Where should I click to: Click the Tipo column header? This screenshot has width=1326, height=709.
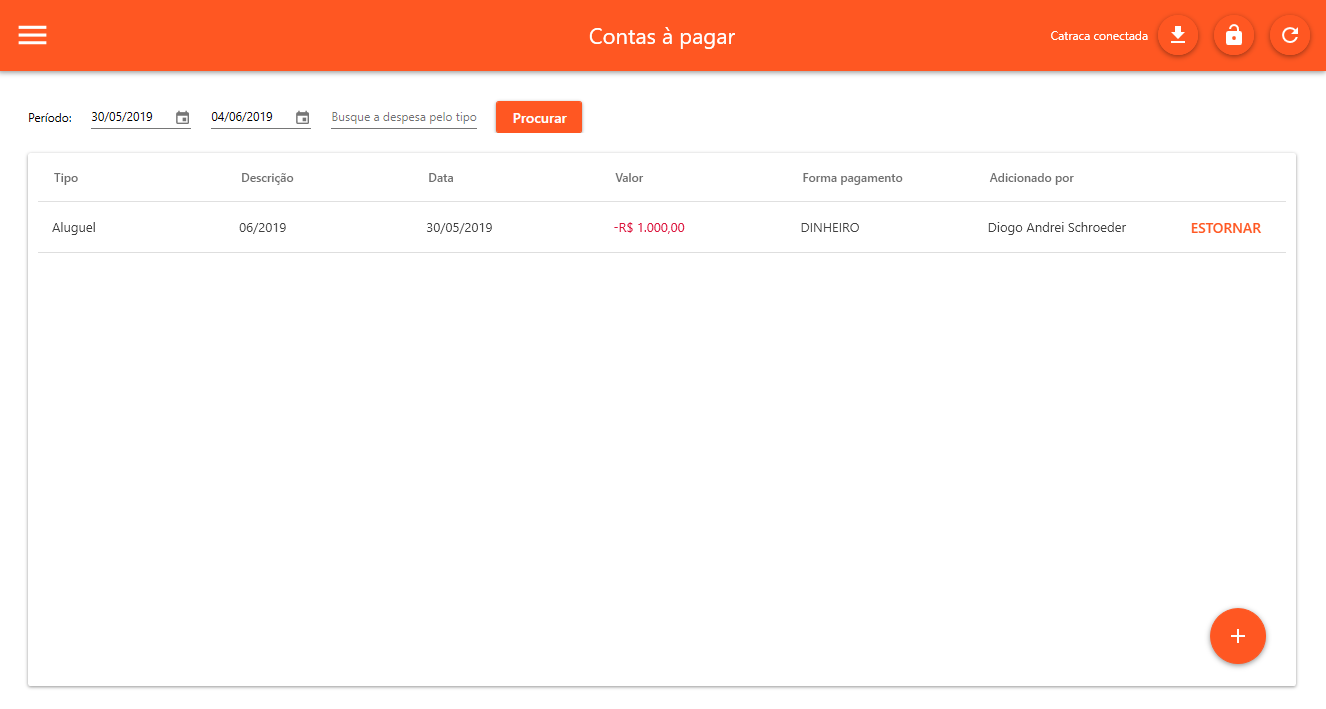[66, 178]
